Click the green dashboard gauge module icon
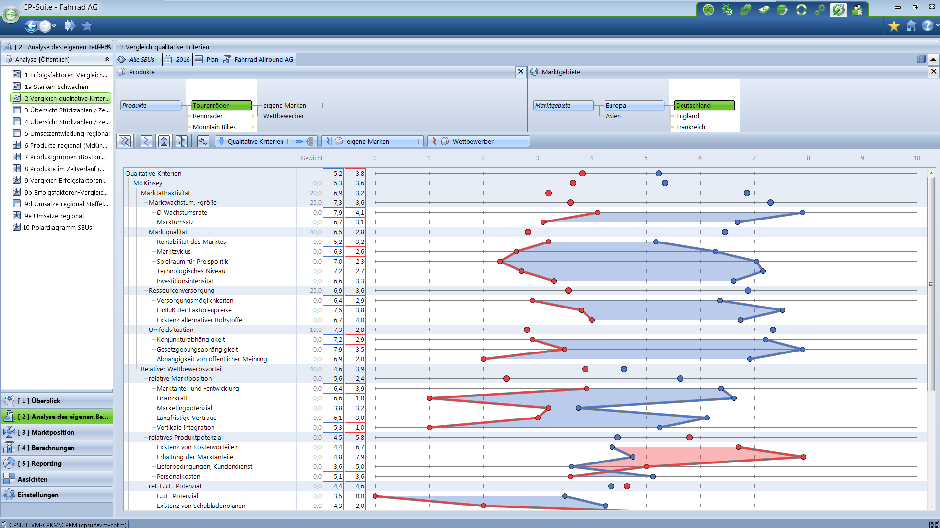 [x=708, y=10]
